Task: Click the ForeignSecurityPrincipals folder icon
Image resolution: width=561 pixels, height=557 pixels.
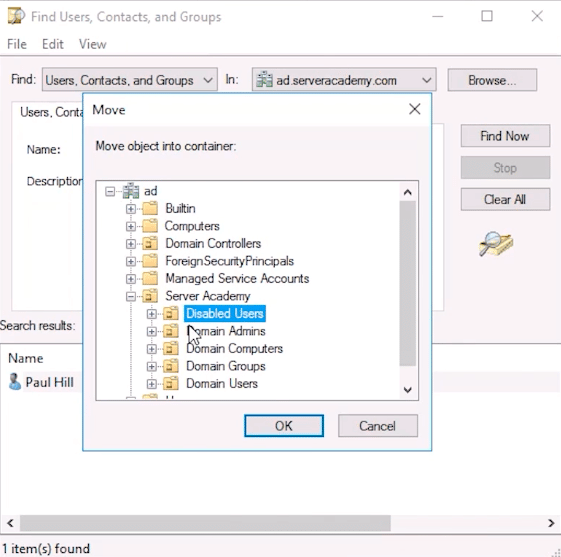Action: [x=150, y=261]
